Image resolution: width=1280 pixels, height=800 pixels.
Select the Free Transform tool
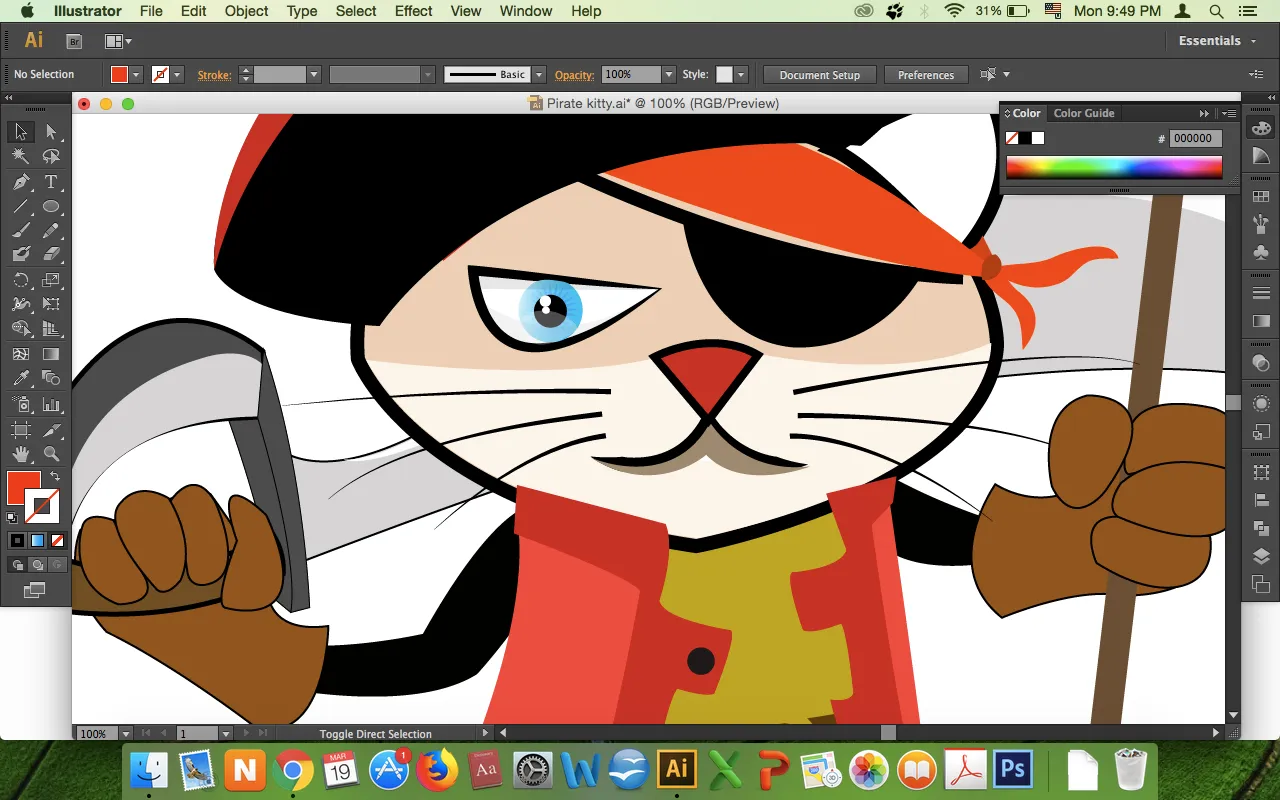tap(52, 304)
